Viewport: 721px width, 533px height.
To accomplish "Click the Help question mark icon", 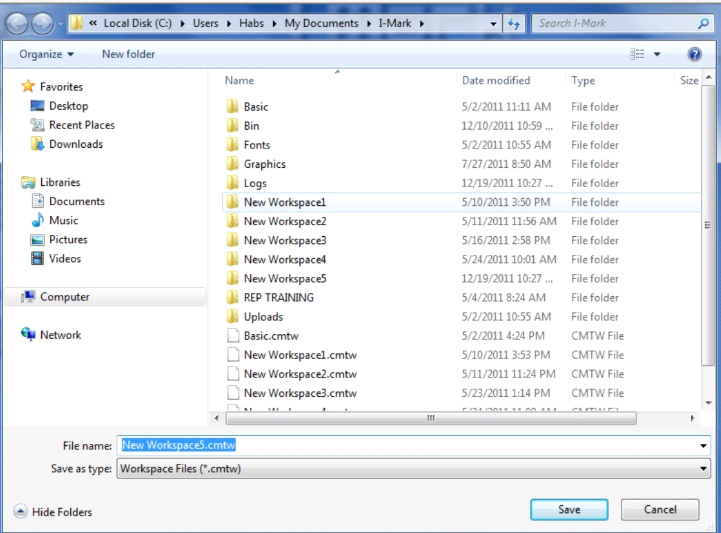I will point(694,54).
